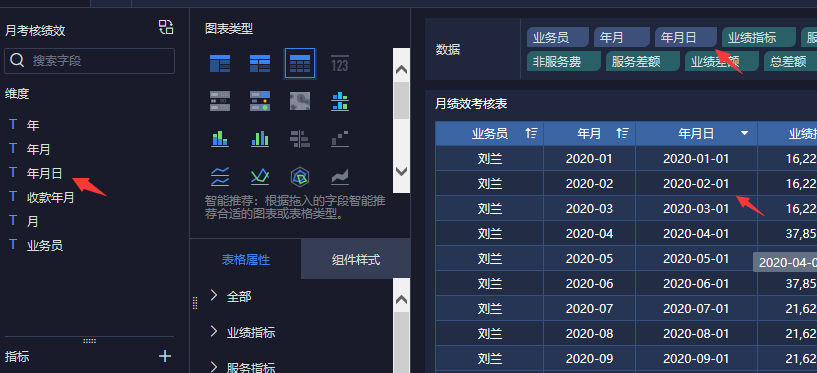Choose the gray comparison bar chart icon
Image resolution: width=817 pixels, height=373 pixels.
300,139
